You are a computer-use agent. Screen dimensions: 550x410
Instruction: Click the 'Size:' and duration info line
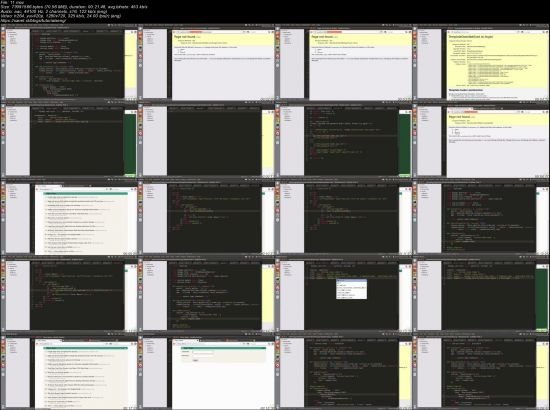pos(74,7)
